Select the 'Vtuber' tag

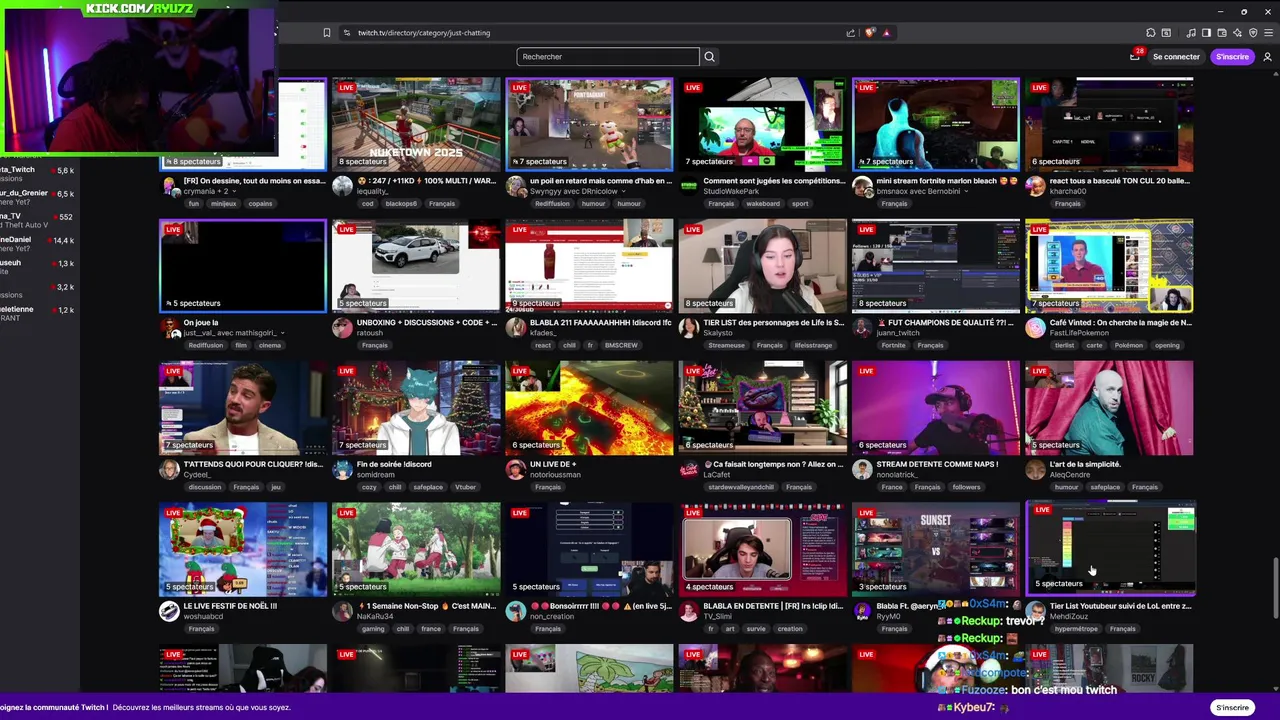tap(465, 487)
